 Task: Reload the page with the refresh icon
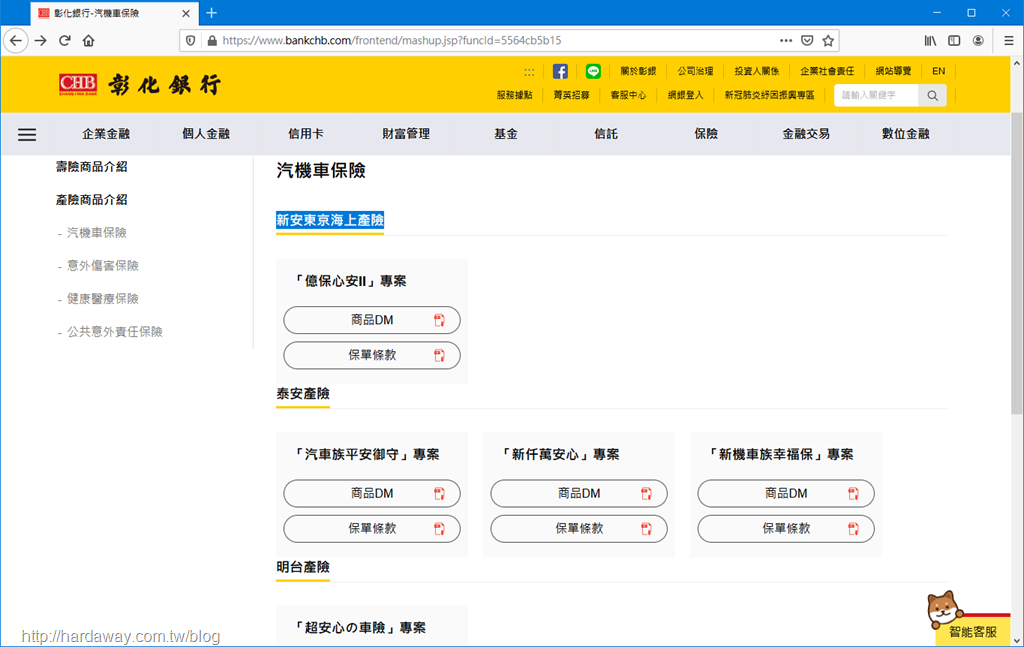65,40
